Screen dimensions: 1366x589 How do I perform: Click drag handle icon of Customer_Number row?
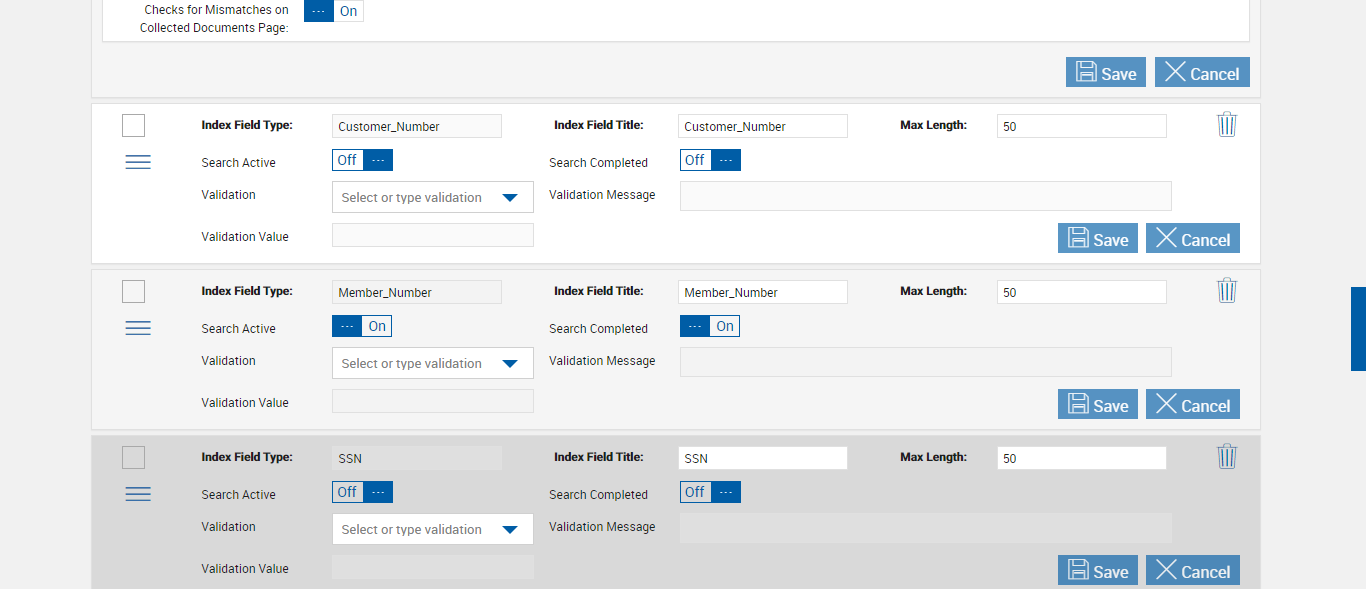coord(138,163)
